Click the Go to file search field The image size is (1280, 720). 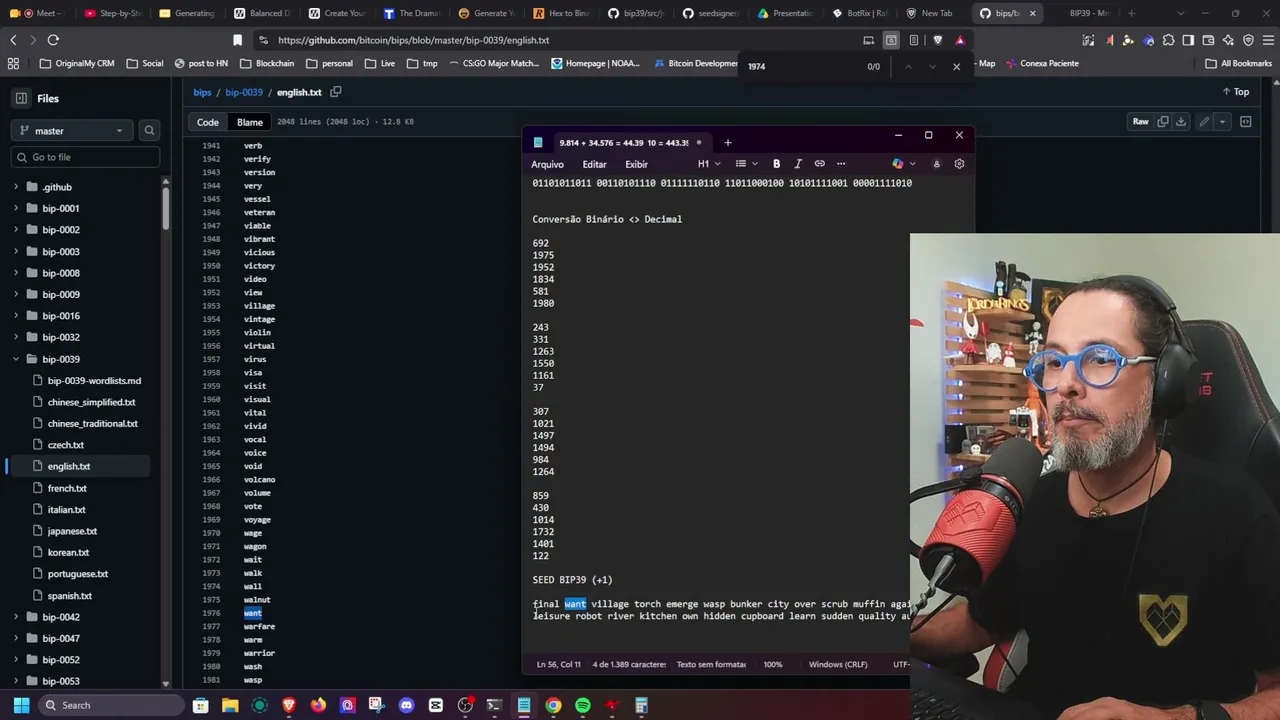85,157
